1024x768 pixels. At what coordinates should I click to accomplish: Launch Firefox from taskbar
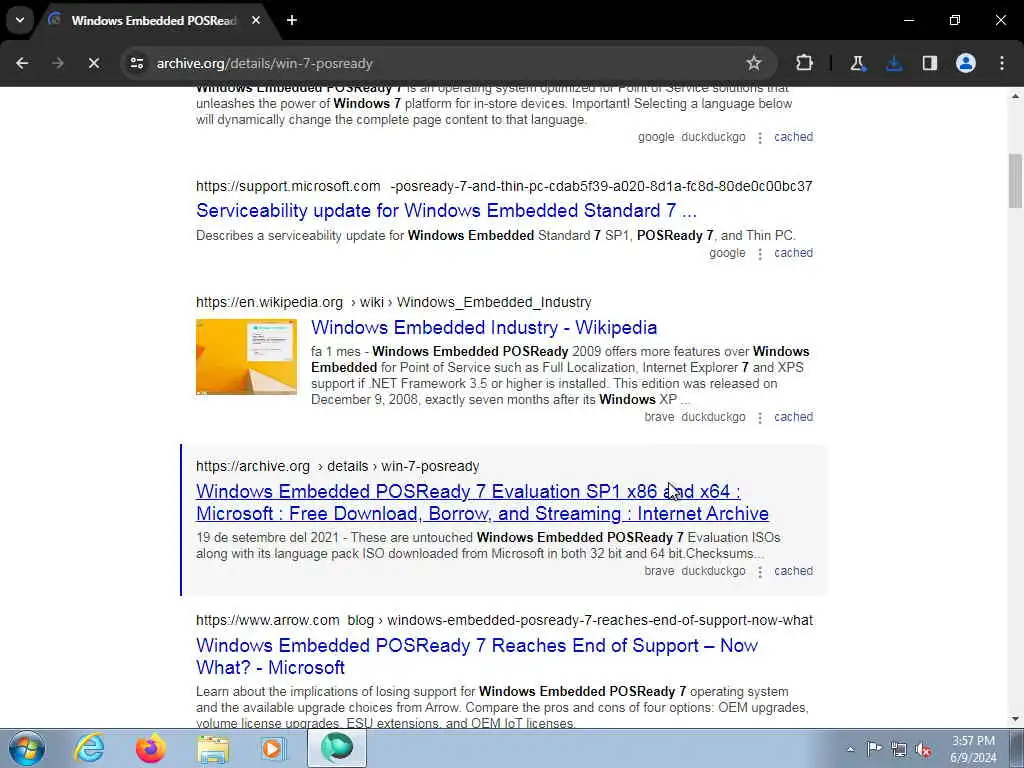click(151, 748)
